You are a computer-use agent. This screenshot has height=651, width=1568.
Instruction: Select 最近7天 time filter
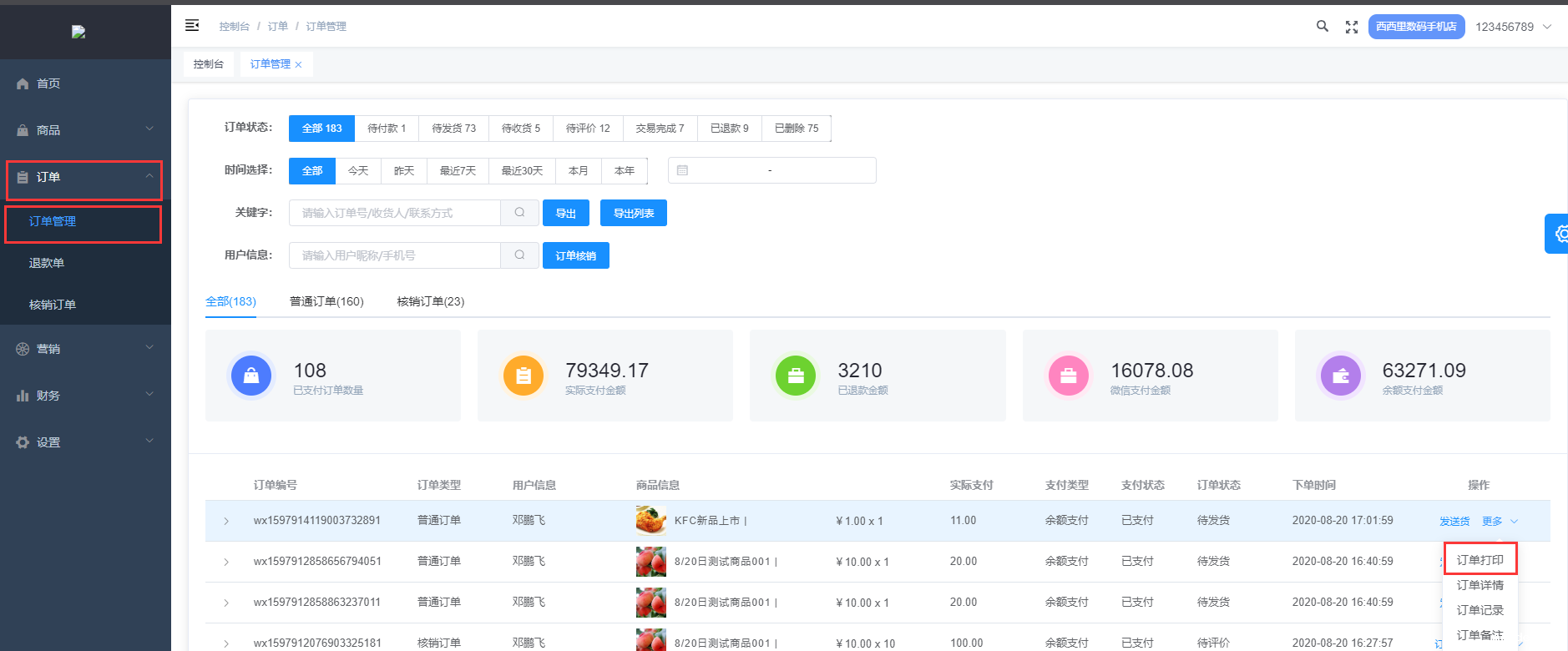tap(458, 171)
